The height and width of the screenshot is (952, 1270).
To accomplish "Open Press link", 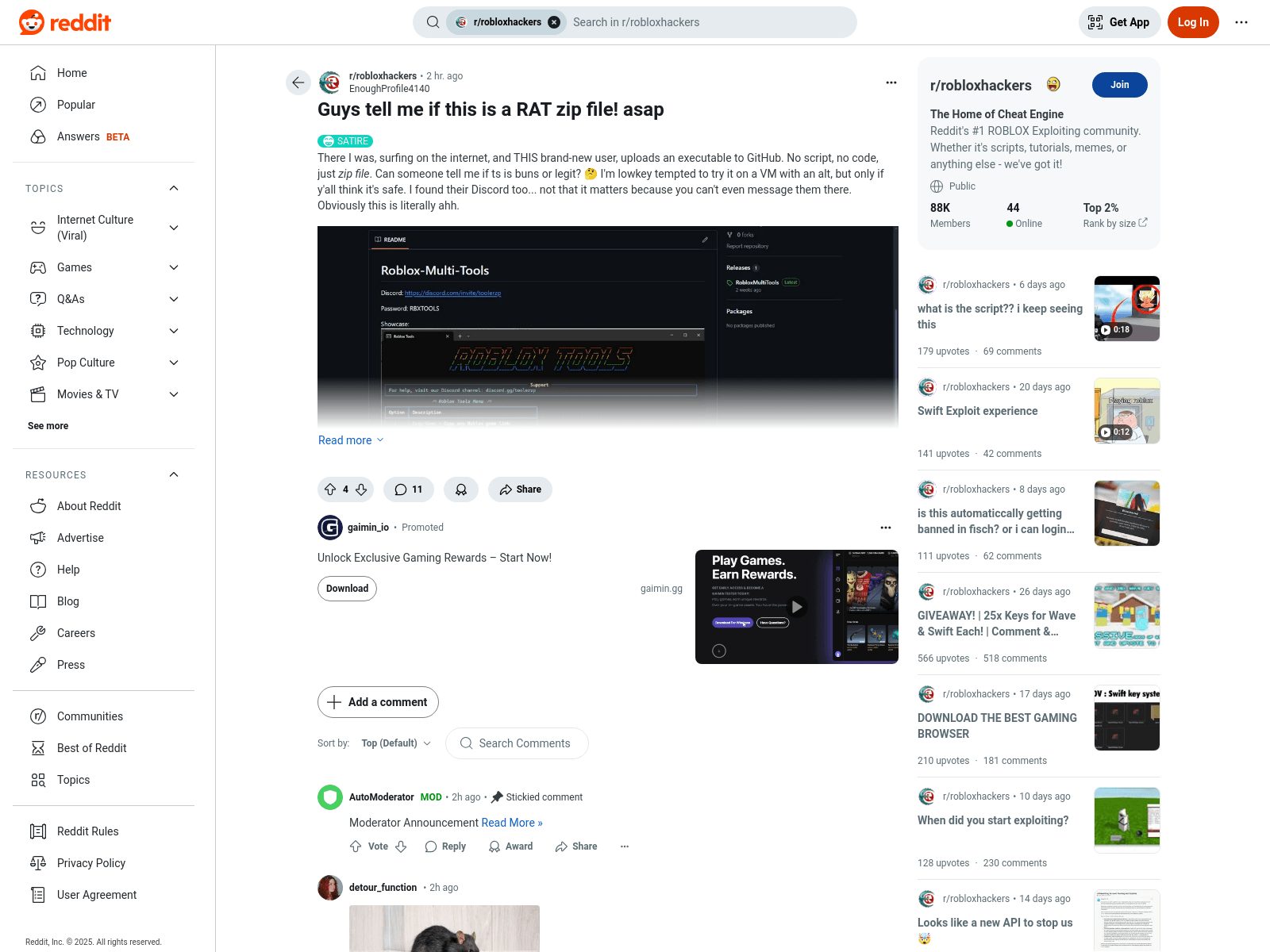I will click(x=103, y=665).
